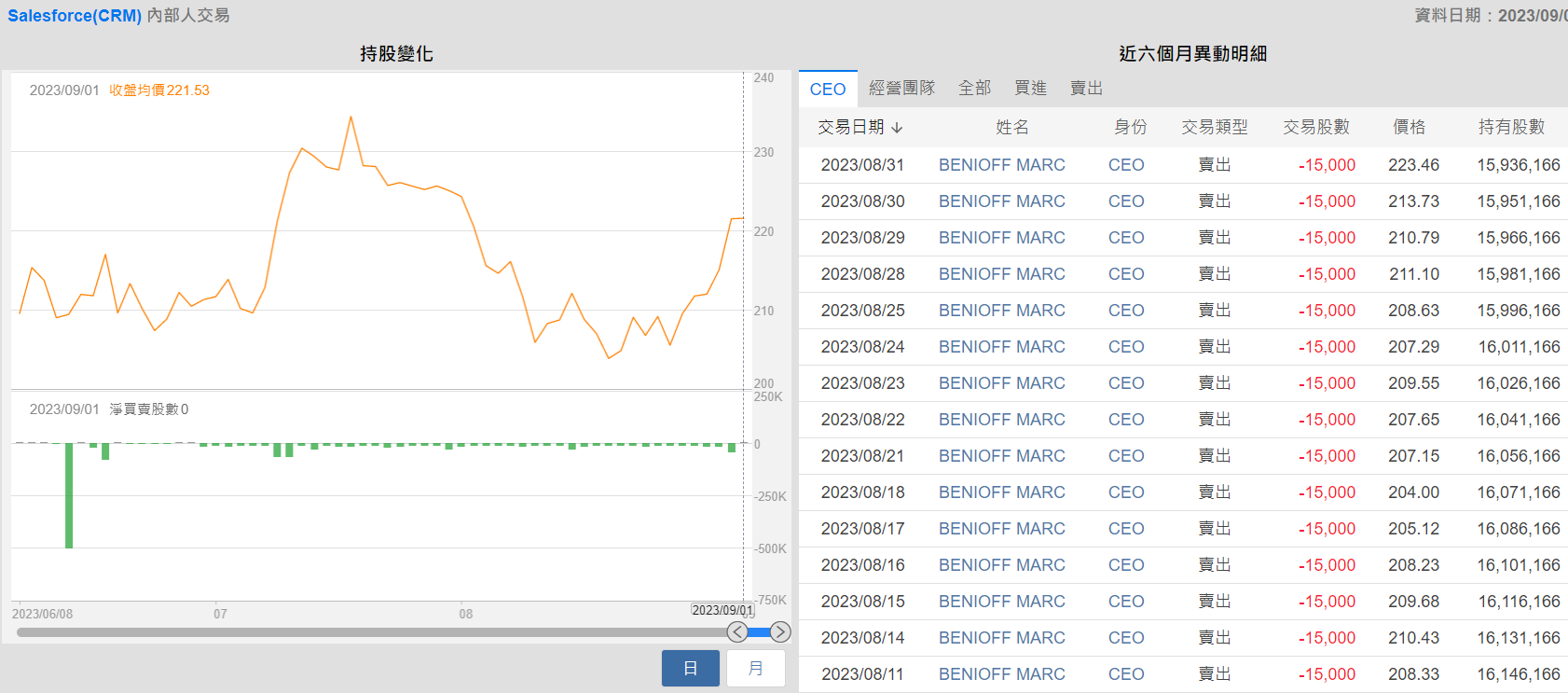Open Salesforce(CRM) stock link
This screenshot has height=693, width=1568.
[75, 16]
